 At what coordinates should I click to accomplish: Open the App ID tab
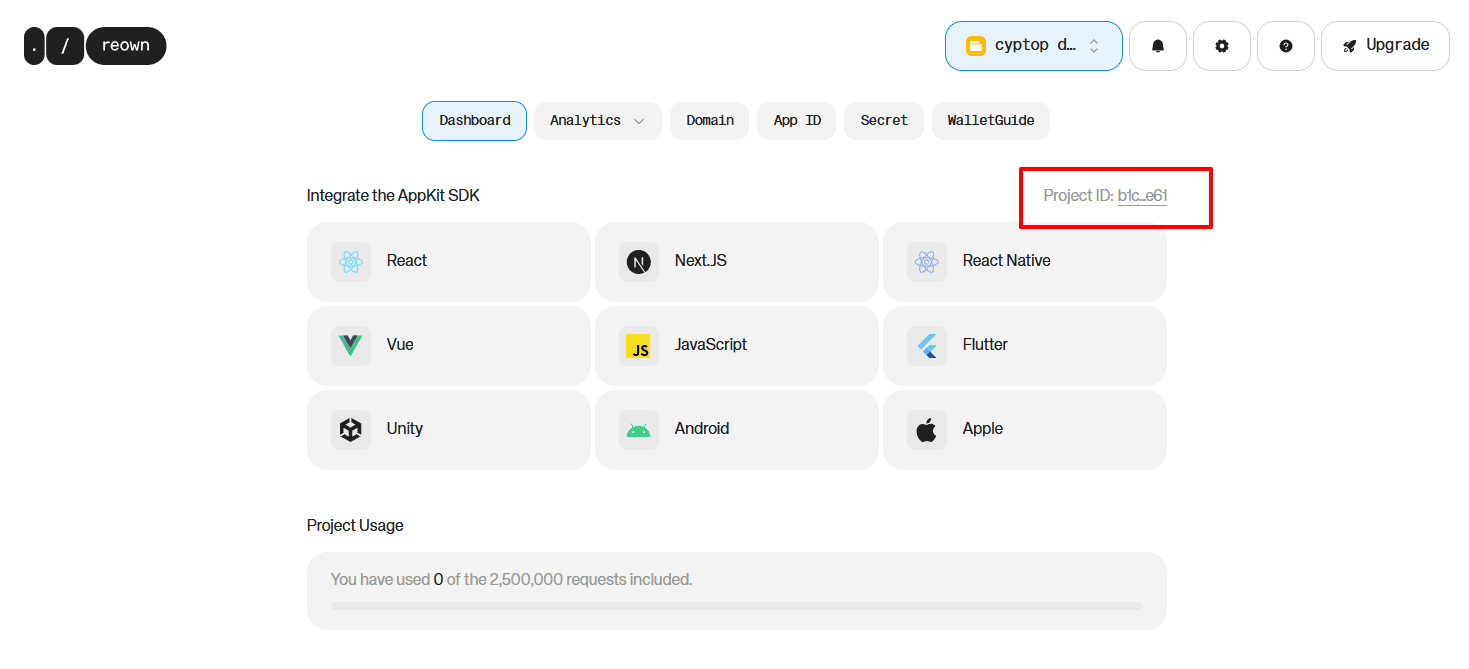(x=796, y=121)
